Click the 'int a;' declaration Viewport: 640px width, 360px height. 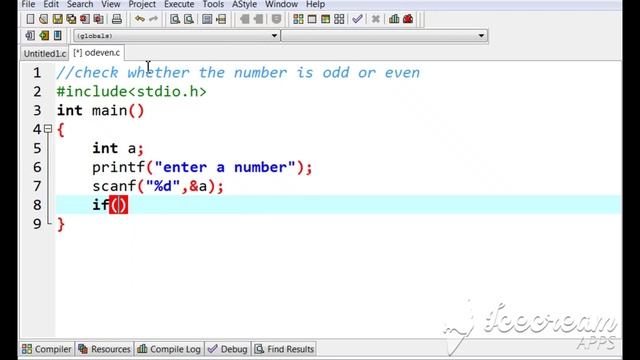tap(118, 148)
